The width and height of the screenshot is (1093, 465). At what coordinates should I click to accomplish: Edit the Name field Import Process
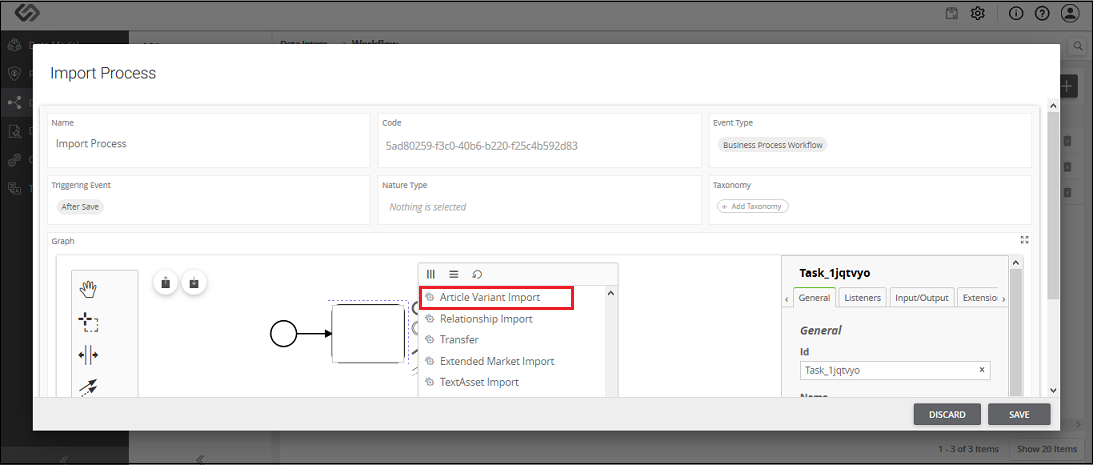[208, 144]
